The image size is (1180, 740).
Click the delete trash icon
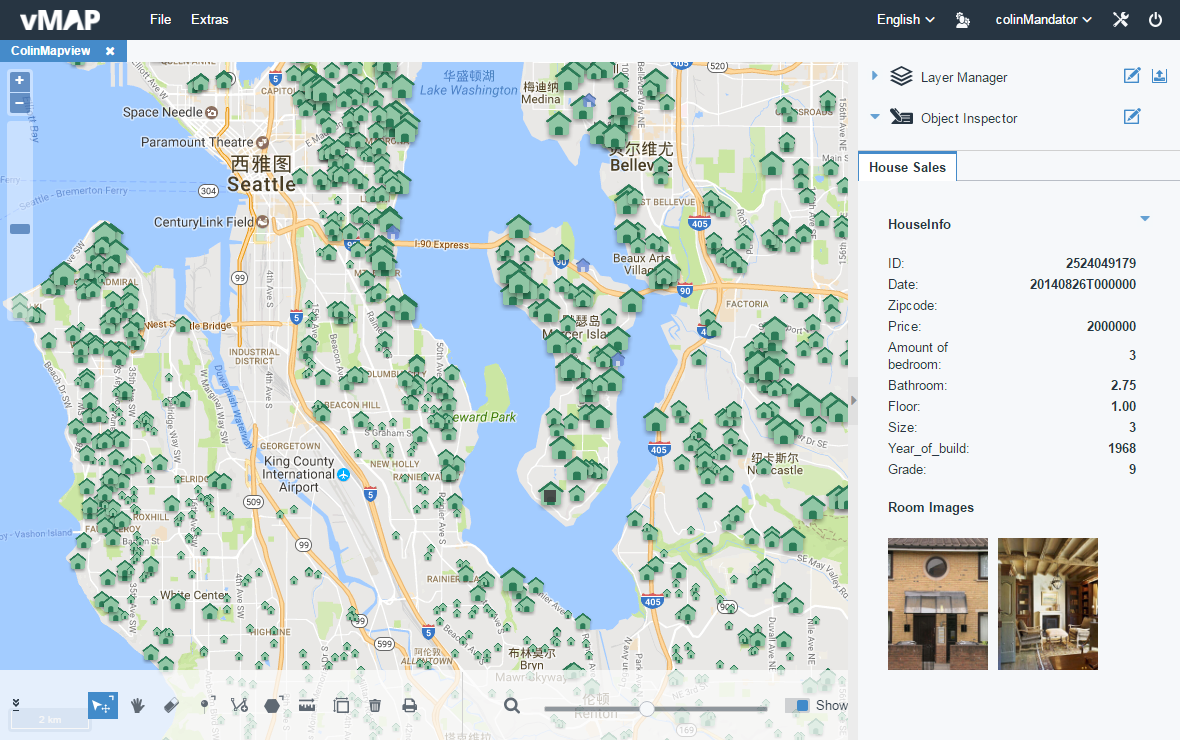[x=375, y=705]
